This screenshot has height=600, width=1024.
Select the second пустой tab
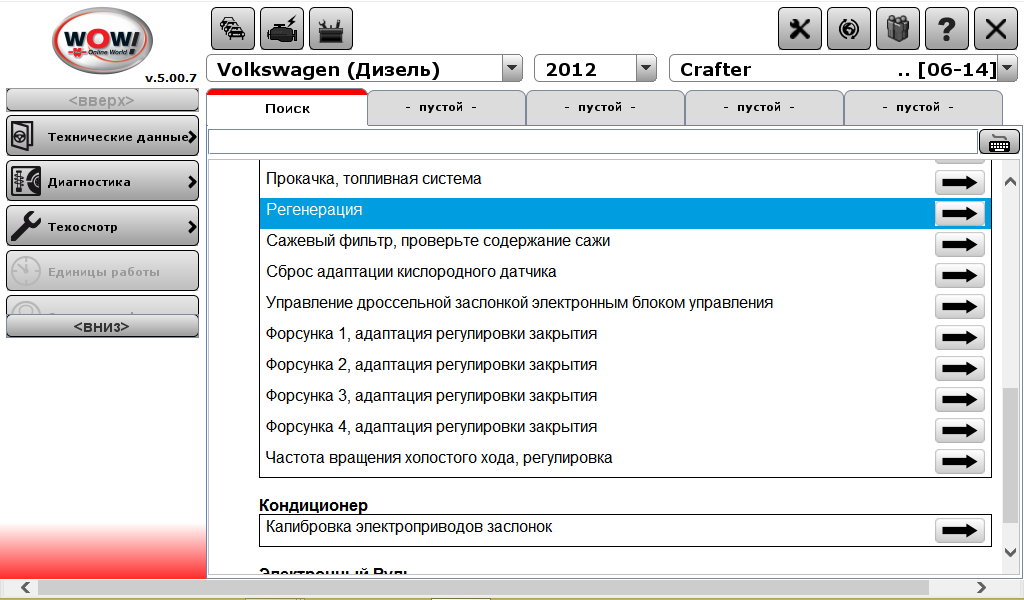click(x=605, y=107)
